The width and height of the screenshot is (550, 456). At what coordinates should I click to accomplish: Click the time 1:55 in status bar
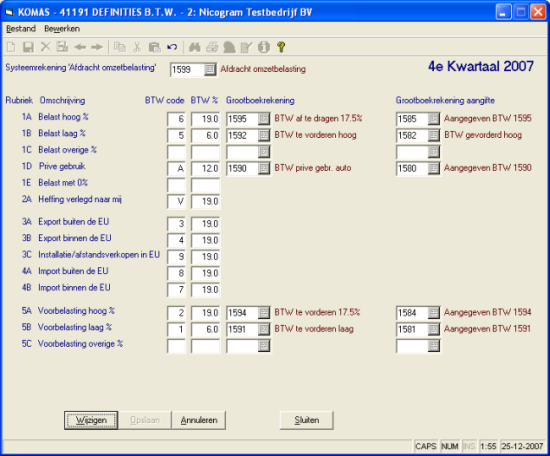pos(488,446)
